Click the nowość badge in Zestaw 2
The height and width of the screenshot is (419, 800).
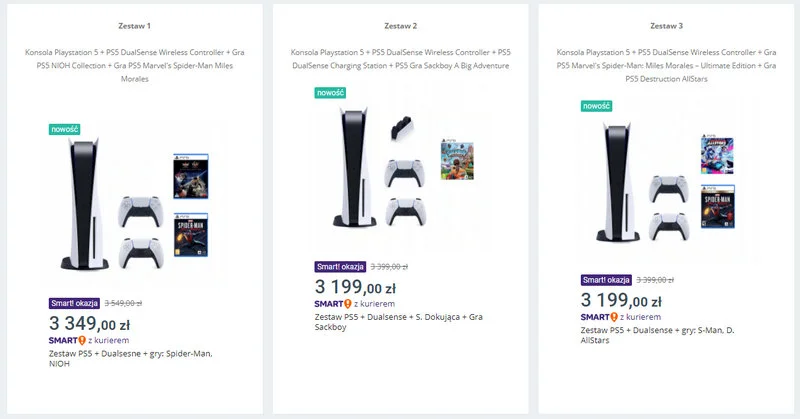coord(331,93)
